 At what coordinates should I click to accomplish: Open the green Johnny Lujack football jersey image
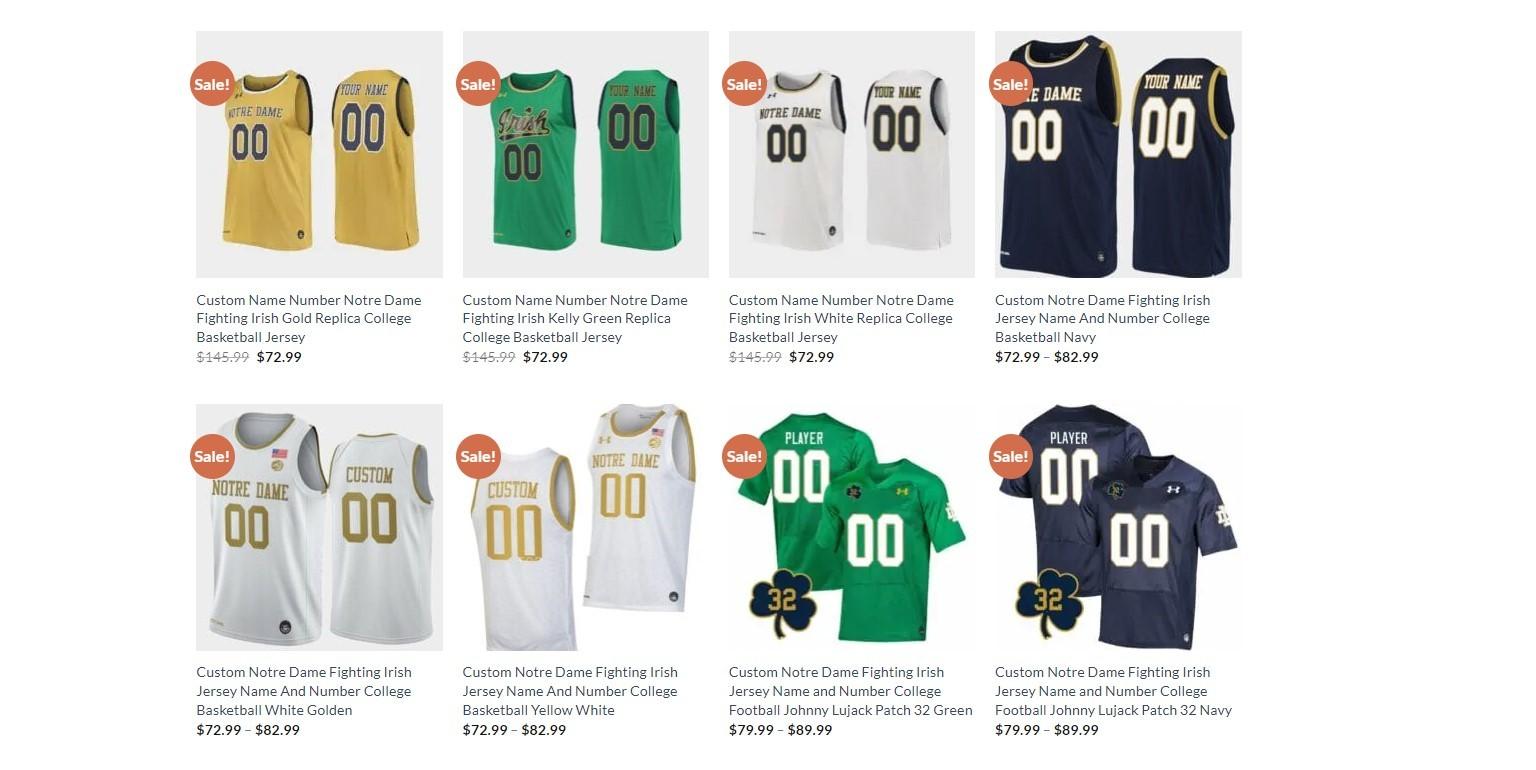852,527
